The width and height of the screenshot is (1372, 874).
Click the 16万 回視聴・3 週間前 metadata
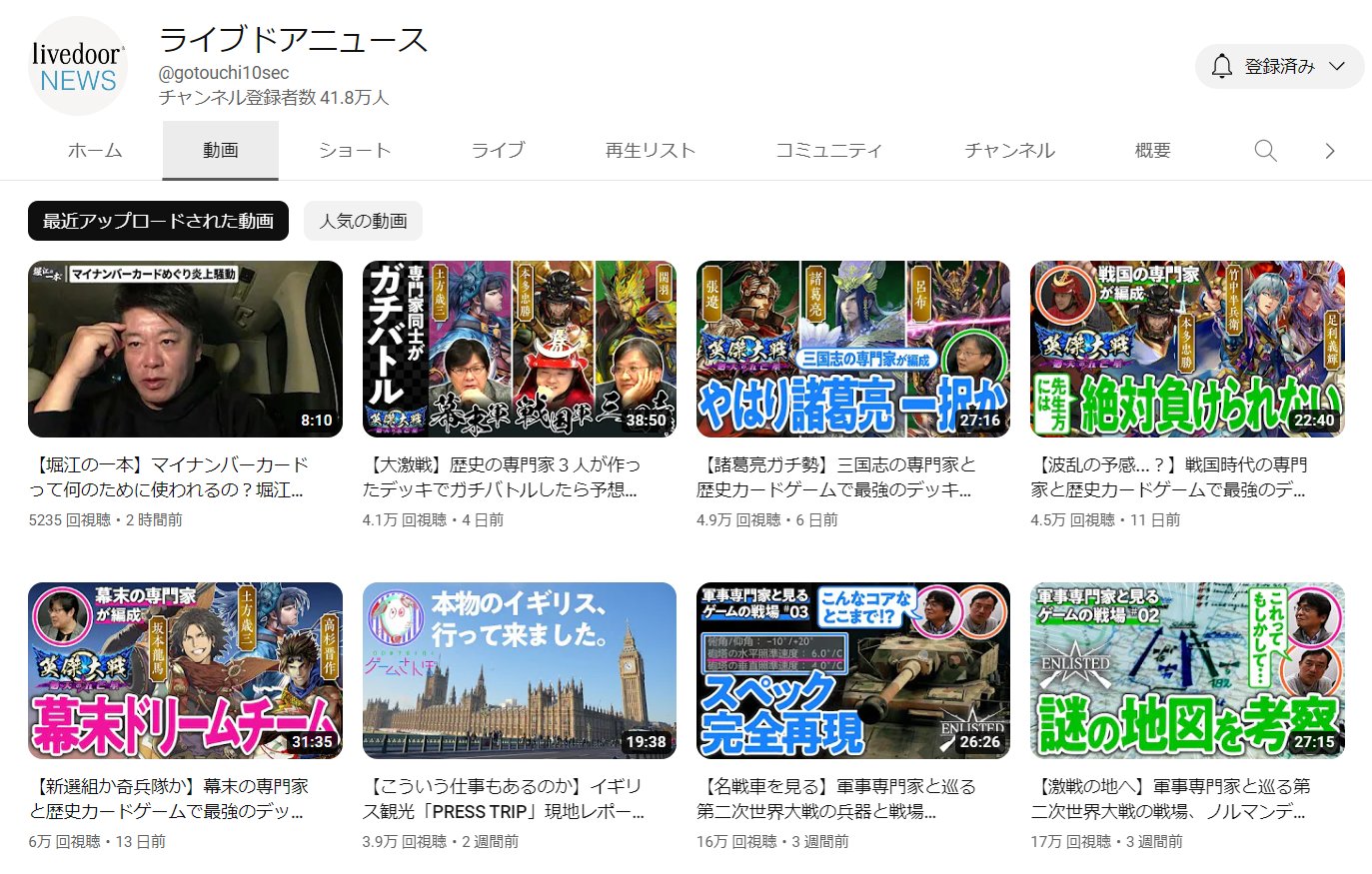[x=772, y=842]
